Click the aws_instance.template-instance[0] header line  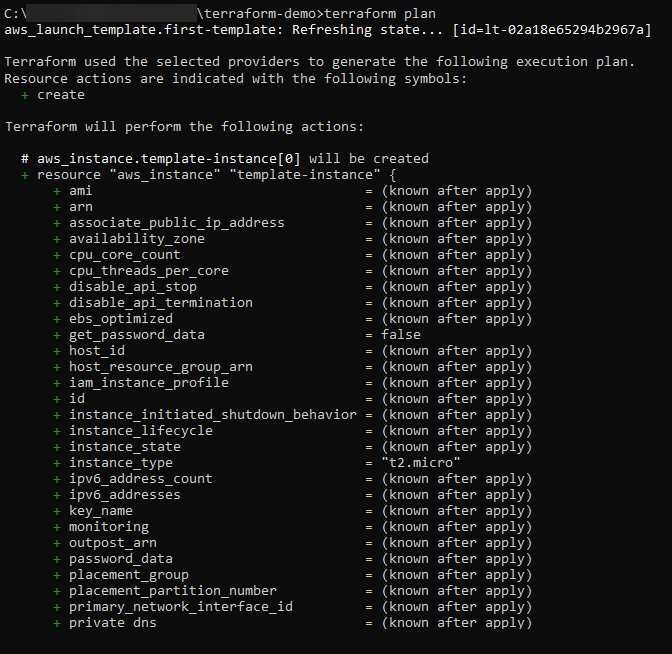click(225, 159)
